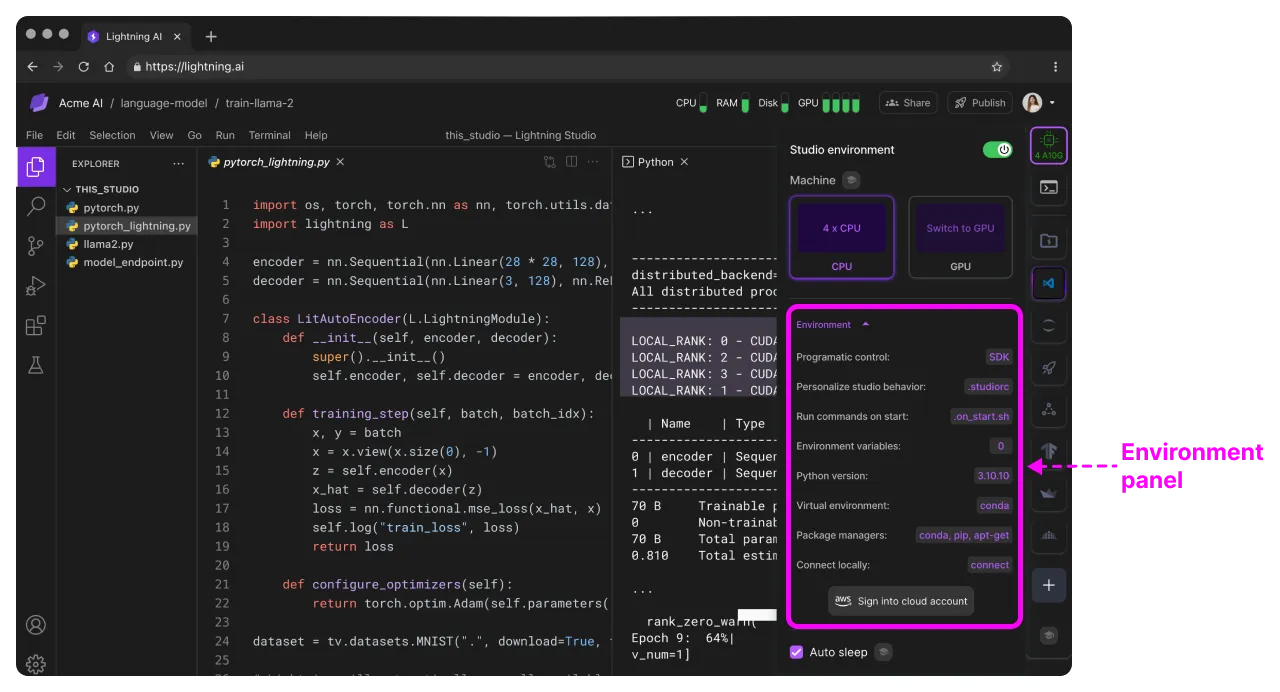
Task: Open the Selection menu
Action: pos(112,135)
